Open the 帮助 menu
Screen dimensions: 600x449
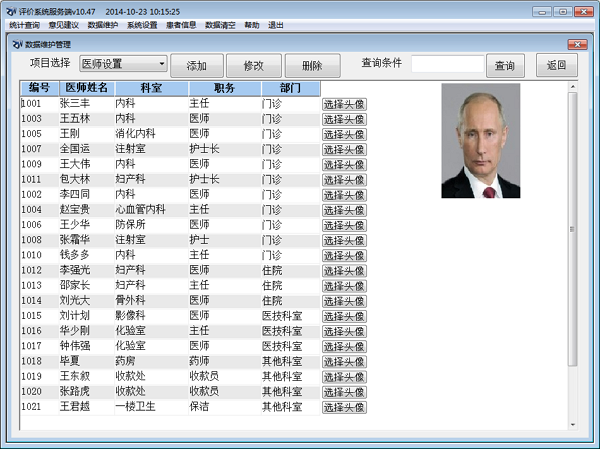252,25
